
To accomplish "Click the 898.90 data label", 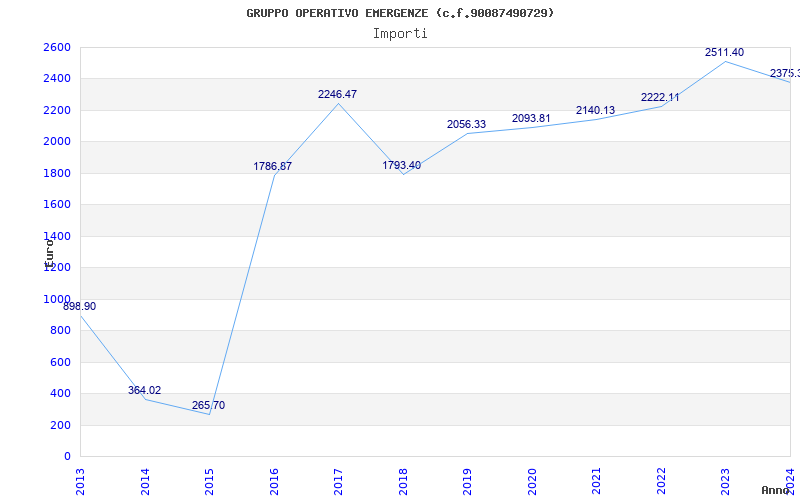I will coord(79,307).
